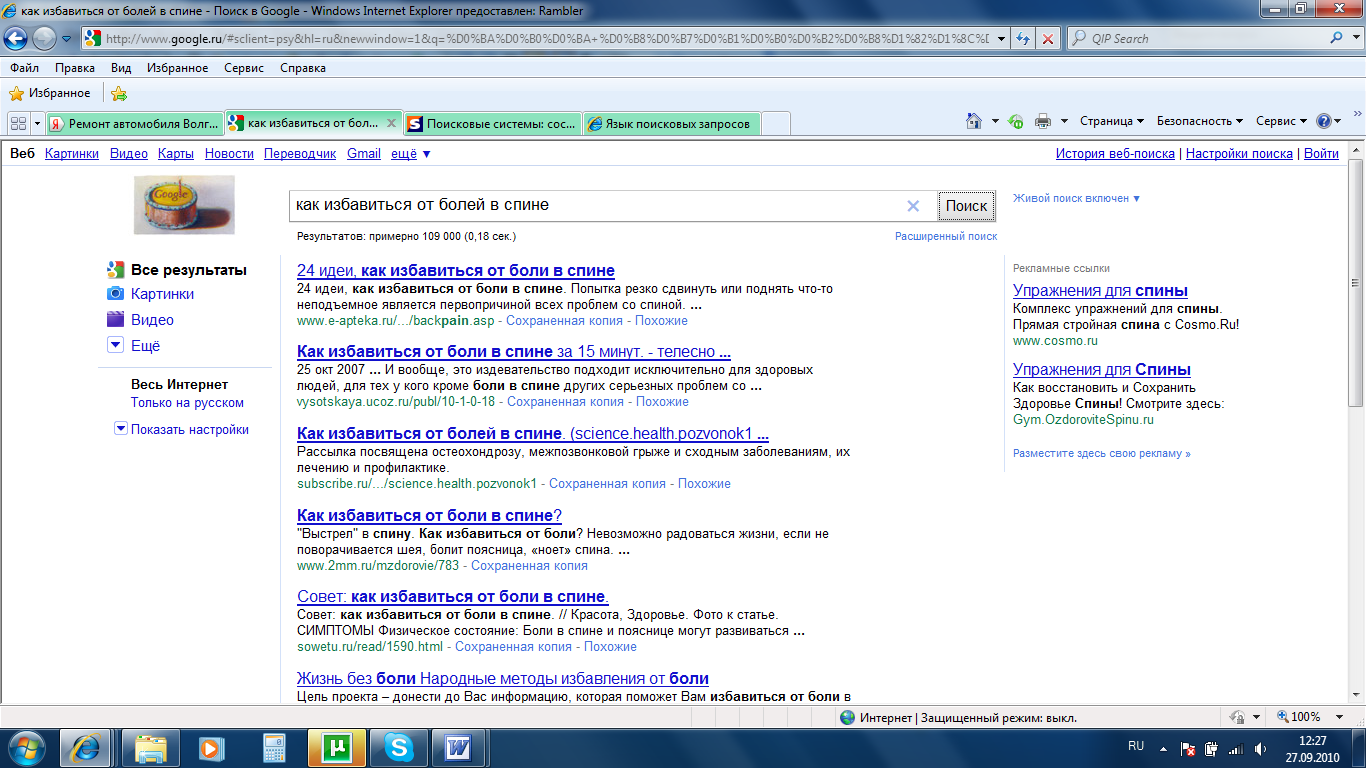Refresh the page via address bar icon
Image resolution: width=1366 pixels, height=768 pixels.
pyautogui.click(x=1023, y=39)
